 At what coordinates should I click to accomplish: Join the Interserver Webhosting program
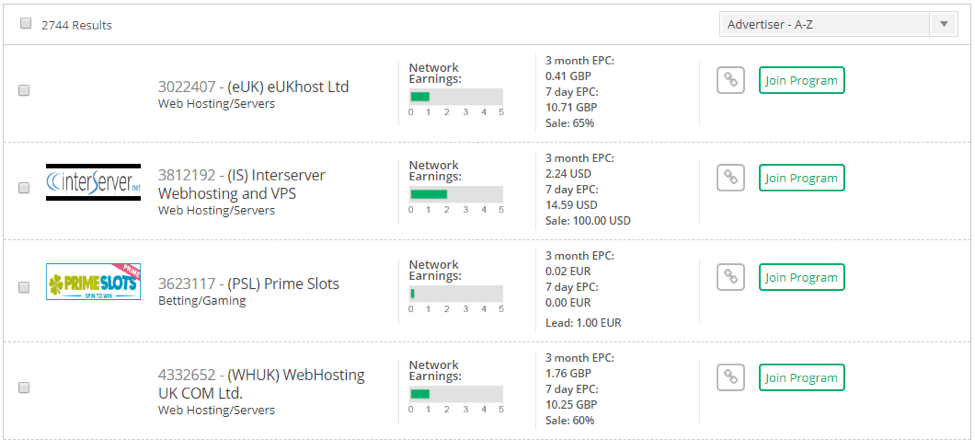pos(801,178)
